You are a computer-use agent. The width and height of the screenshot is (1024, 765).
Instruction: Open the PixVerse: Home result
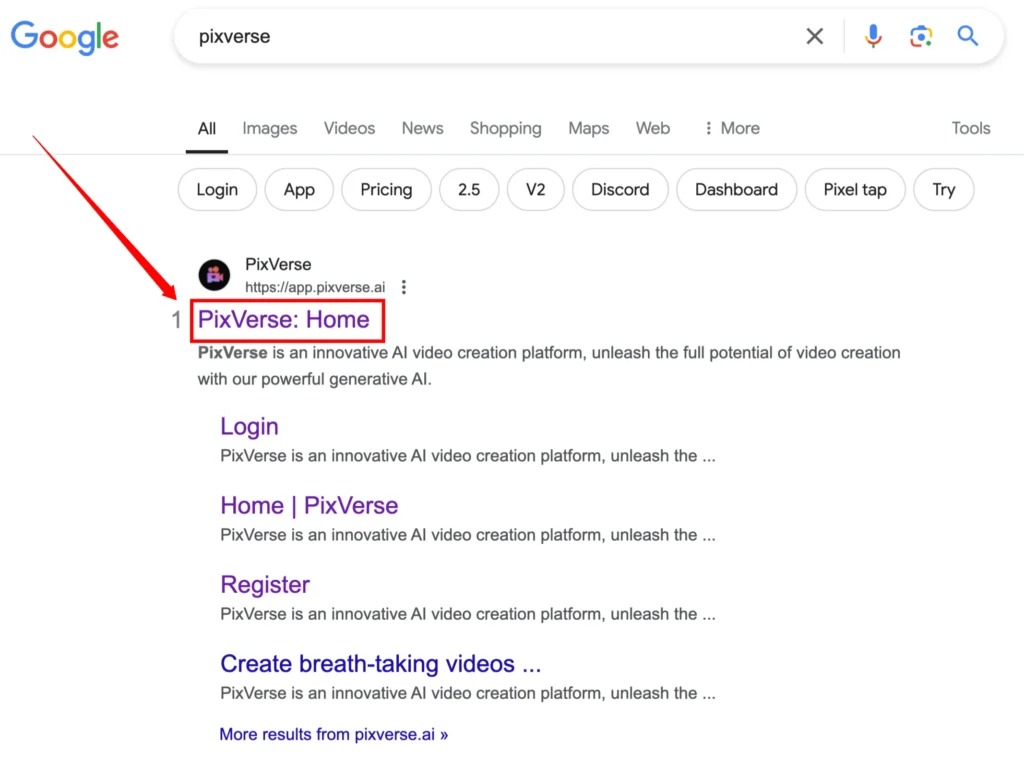click(284, 319)
